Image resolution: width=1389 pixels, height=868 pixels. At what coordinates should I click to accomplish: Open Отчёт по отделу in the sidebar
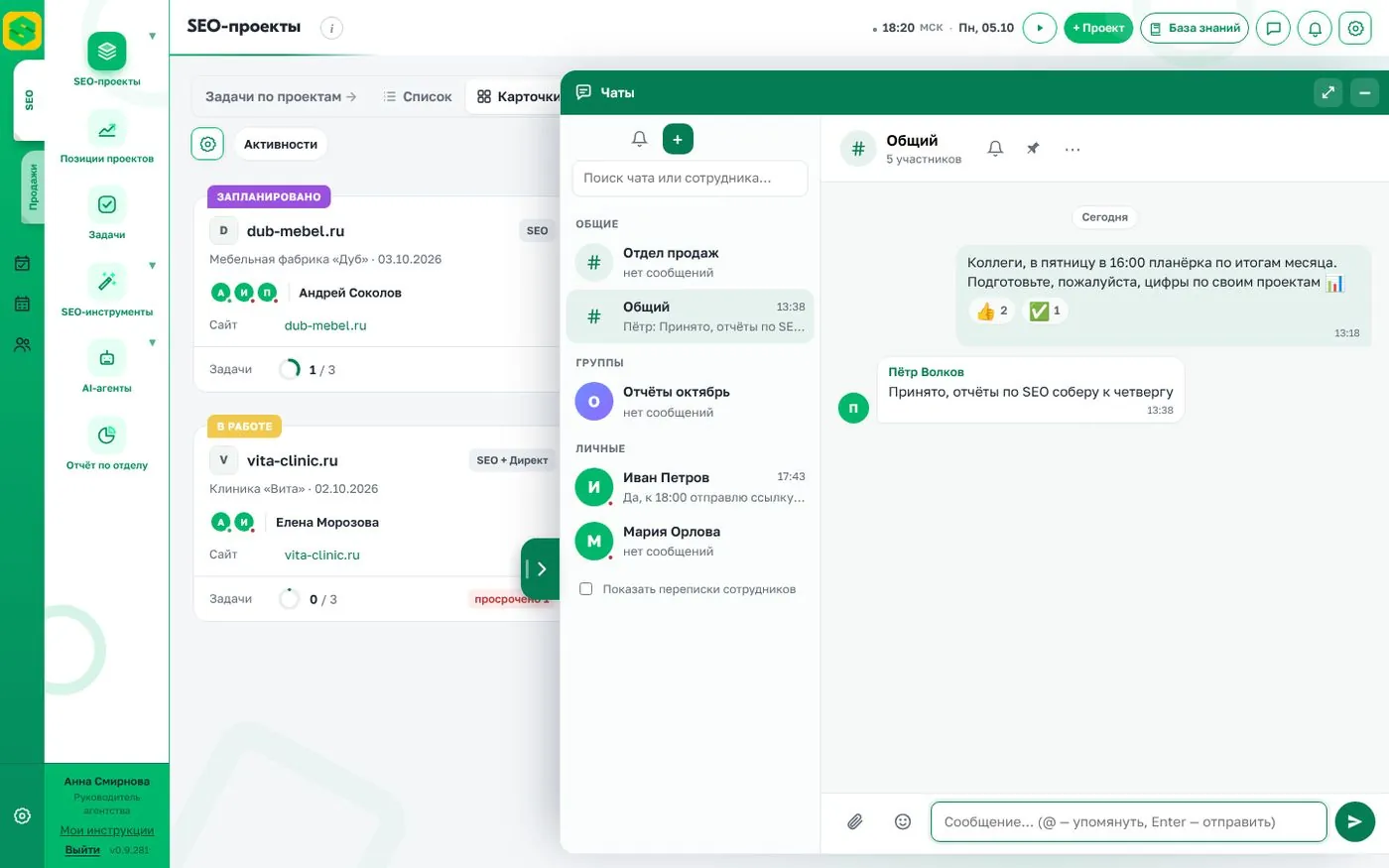tap(107, 434)
